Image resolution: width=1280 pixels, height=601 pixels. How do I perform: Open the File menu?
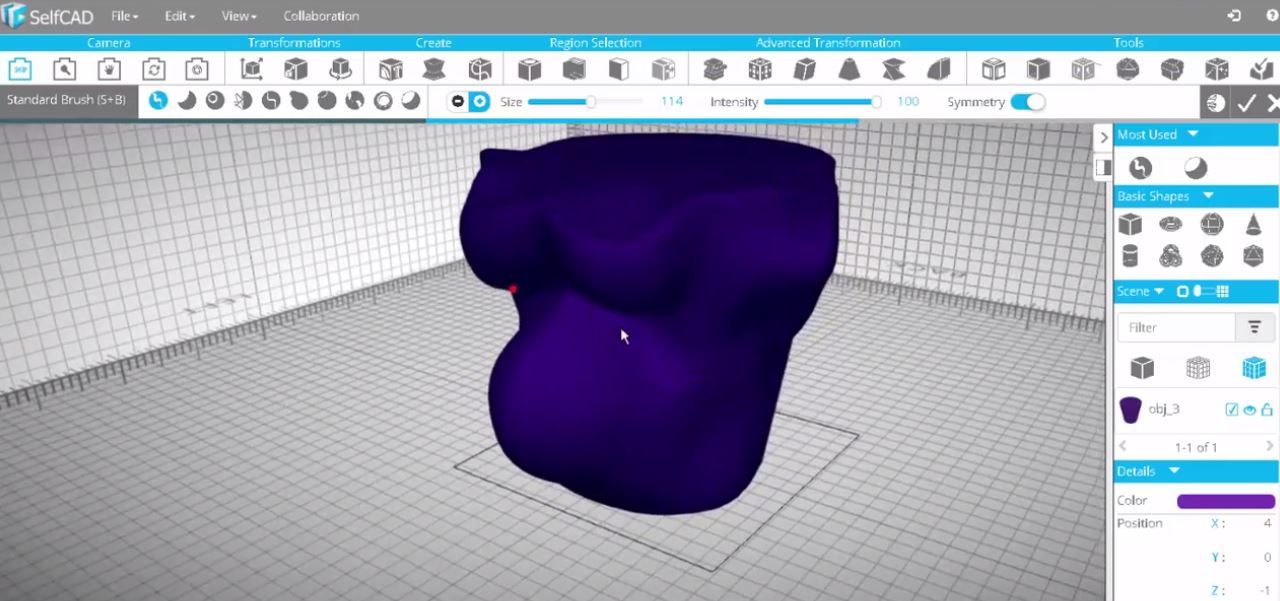122,15
